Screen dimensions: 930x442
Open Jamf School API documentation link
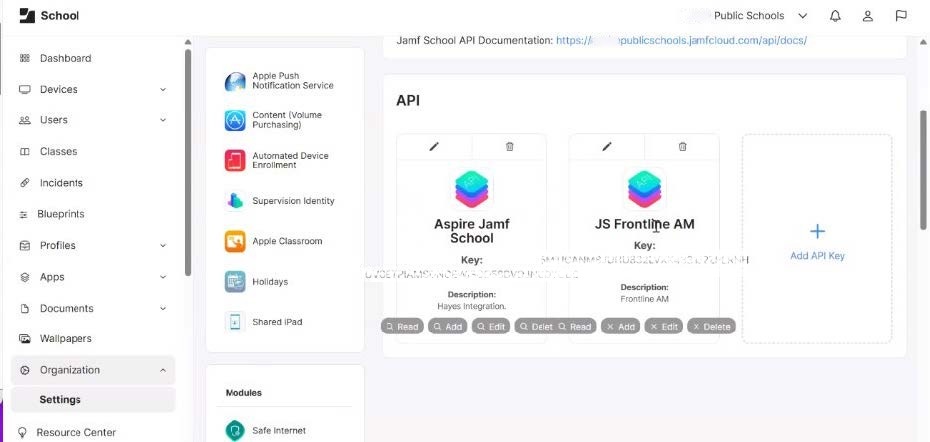681,40
